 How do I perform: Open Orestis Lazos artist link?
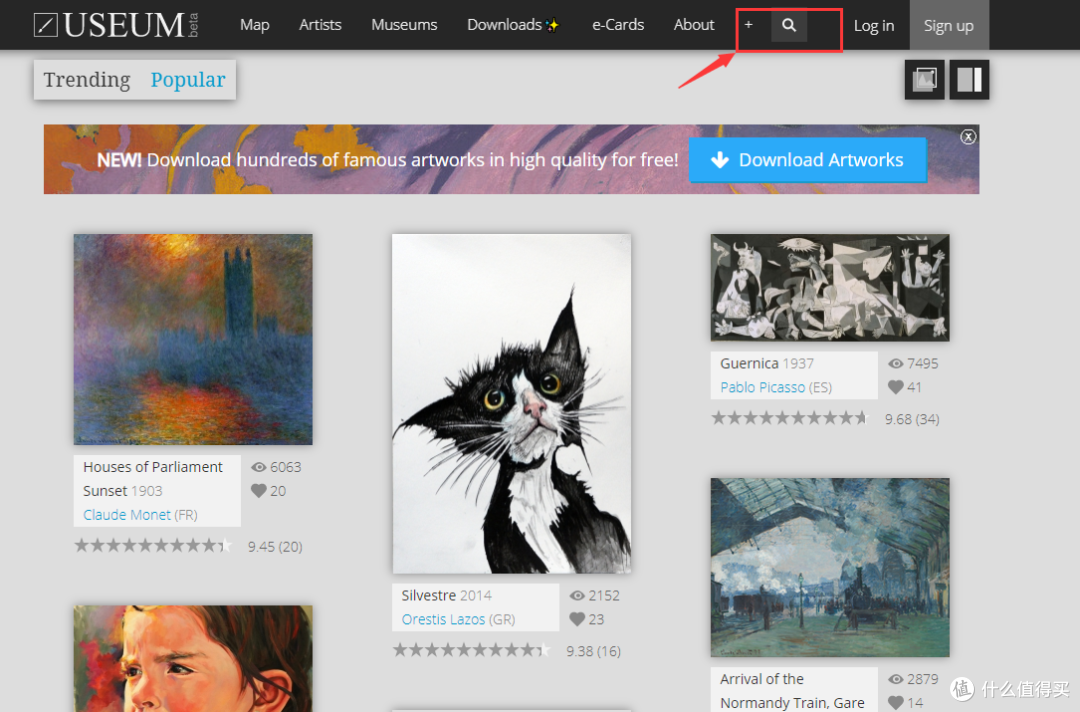tap(443, 619)
